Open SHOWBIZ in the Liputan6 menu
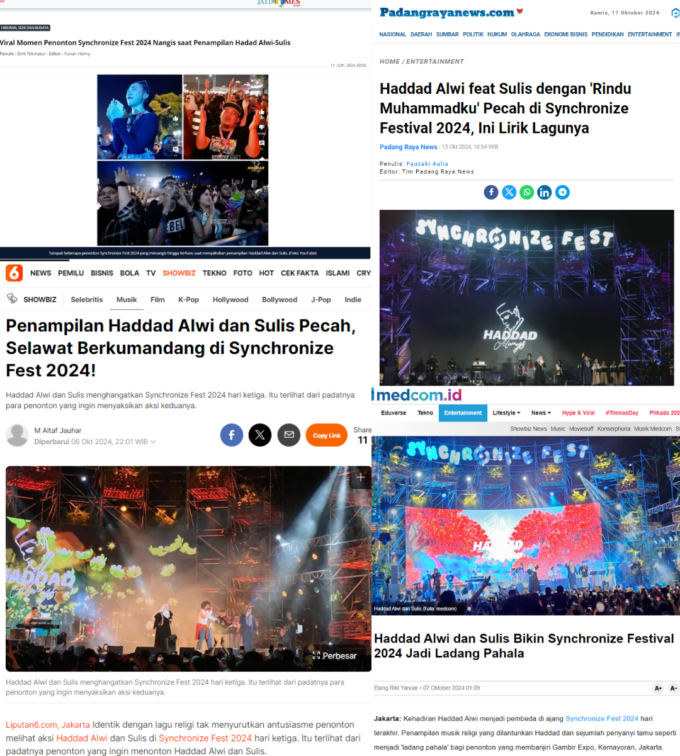The width and height of the screenshot is (680, 756). point(179,273)
